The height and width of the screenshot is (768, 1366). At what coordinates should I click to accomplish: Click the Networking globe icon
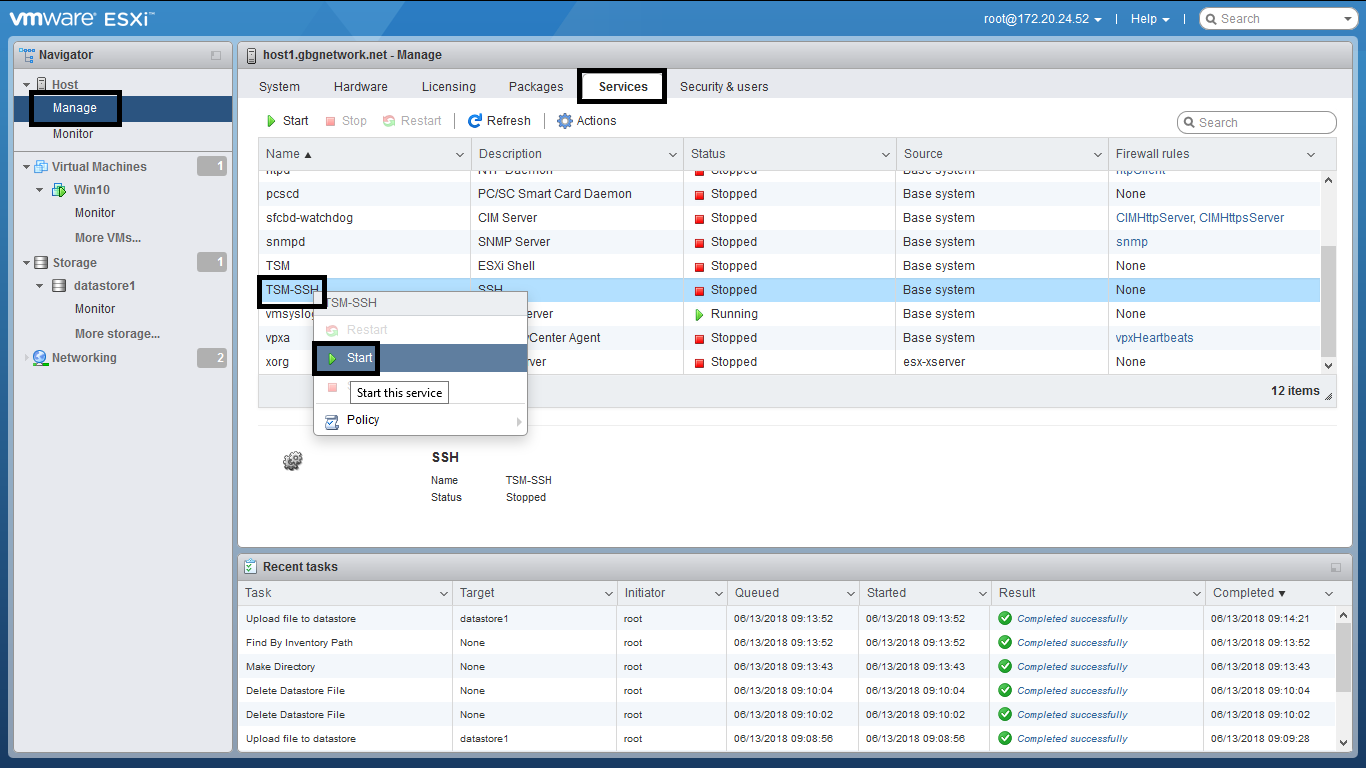40,358
